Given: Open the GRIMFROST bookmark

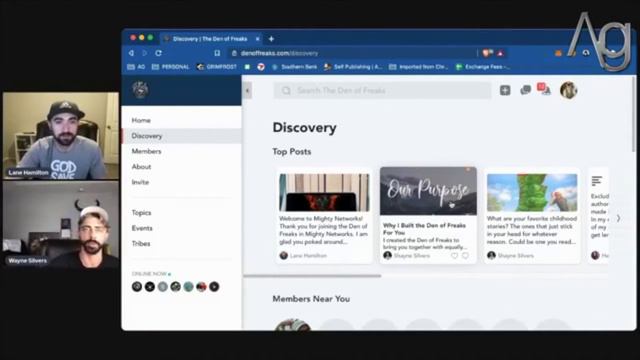Looking at the screenshot, I should pos(217,67).
